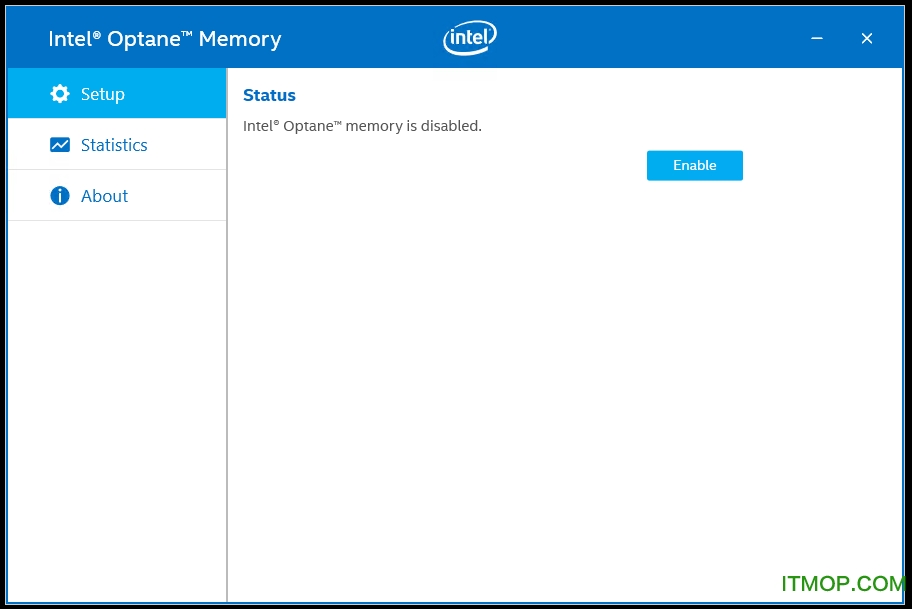The image size is (912, 609).
Task: Minimize the Intel Optane Memory window
Action: pos(817,38)
